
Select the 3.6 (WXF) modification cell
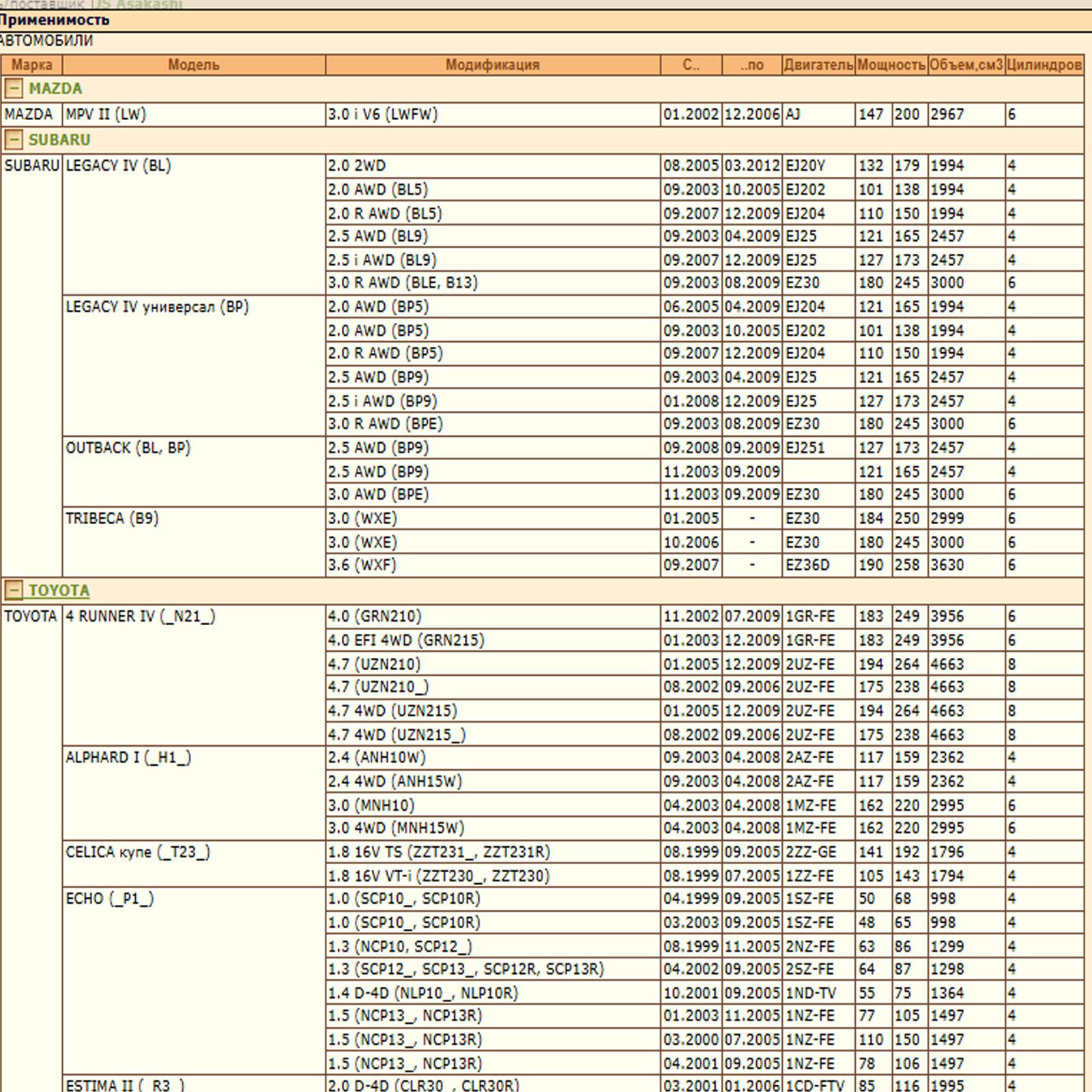362,565
